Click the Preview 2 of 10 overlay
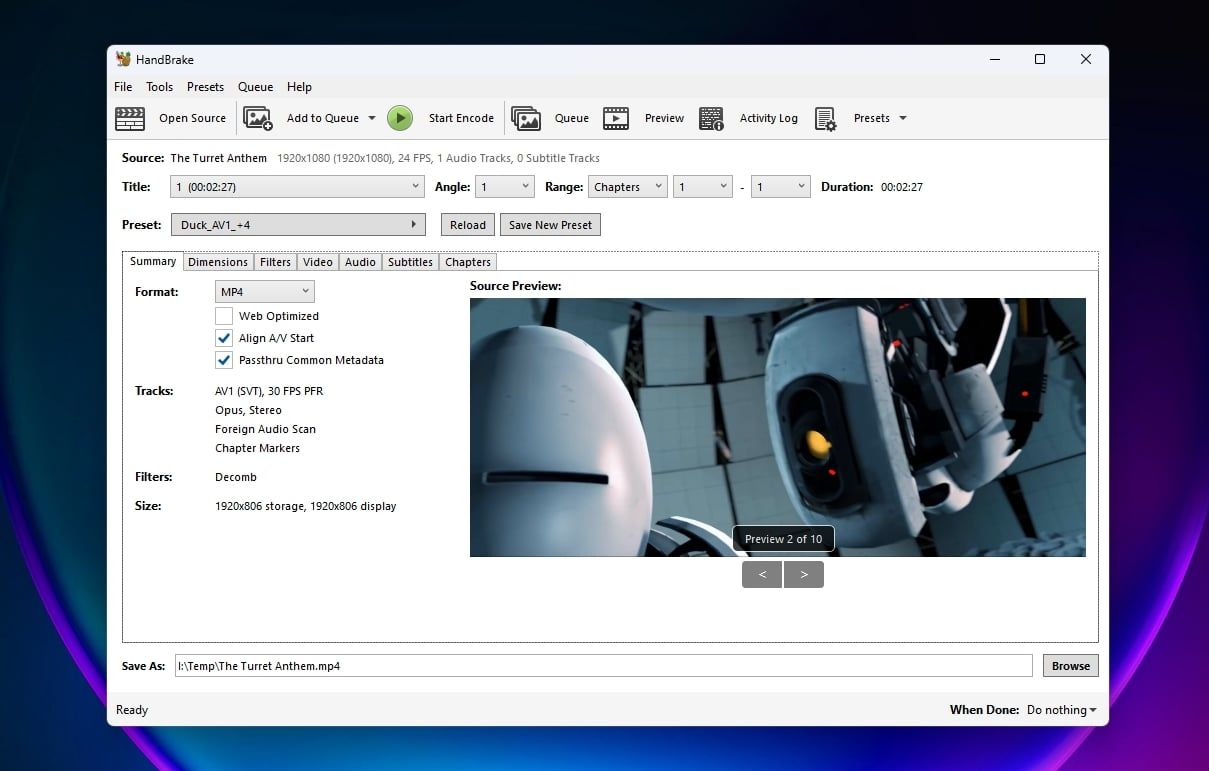Viewport: 1209px width, 771px height. (x=783, y=539)
